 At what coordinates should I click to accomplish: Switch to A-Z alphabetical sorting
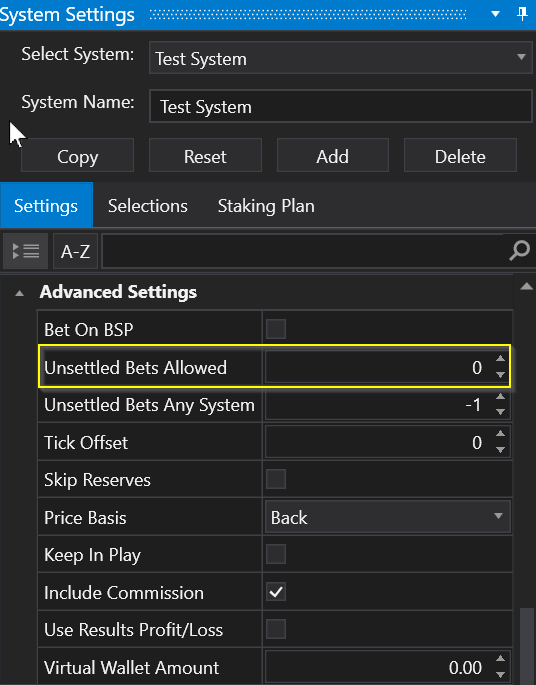[x=75, y=251]
